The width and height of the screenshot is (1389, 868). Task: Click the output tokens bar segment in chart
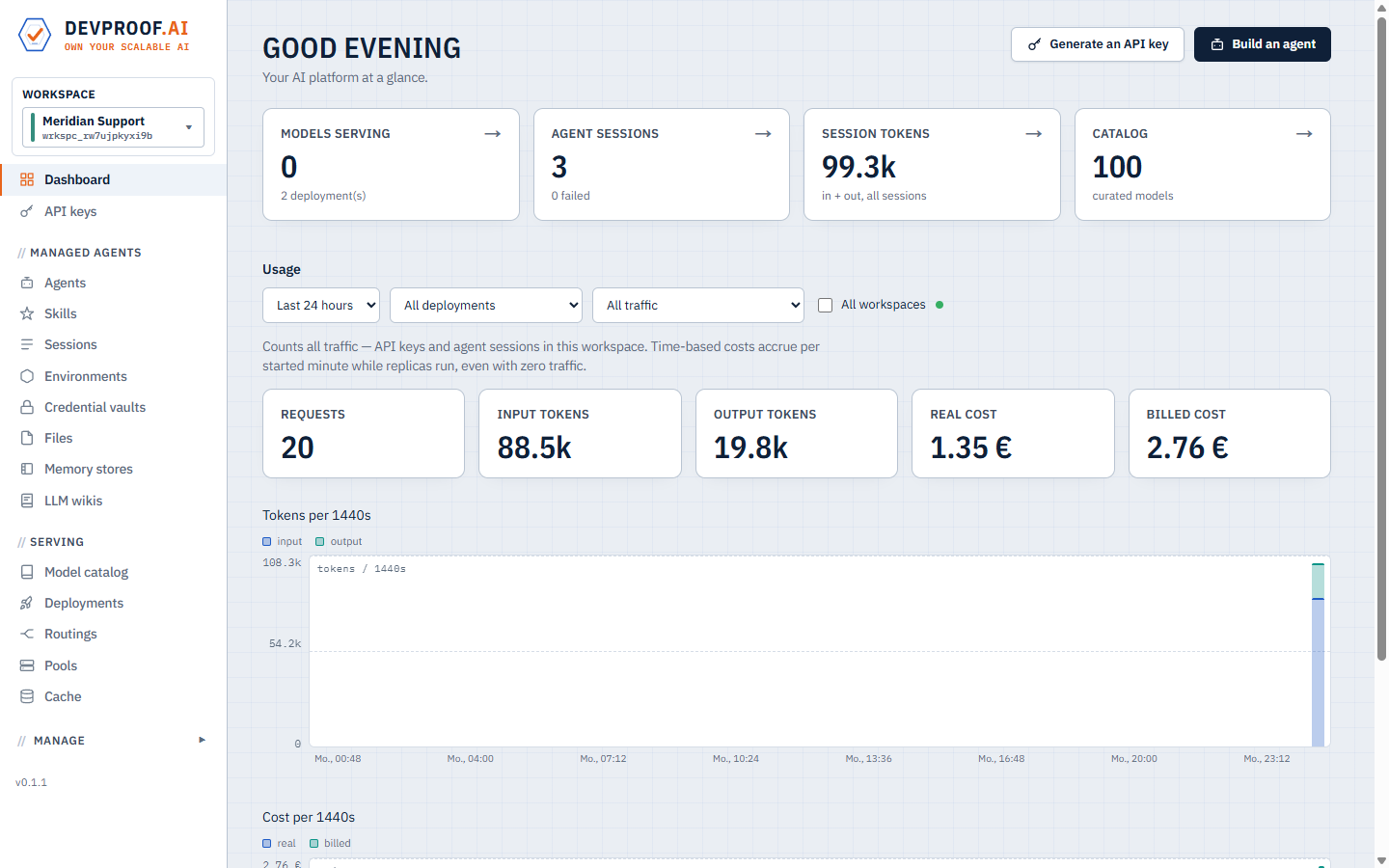point(1318,582)
